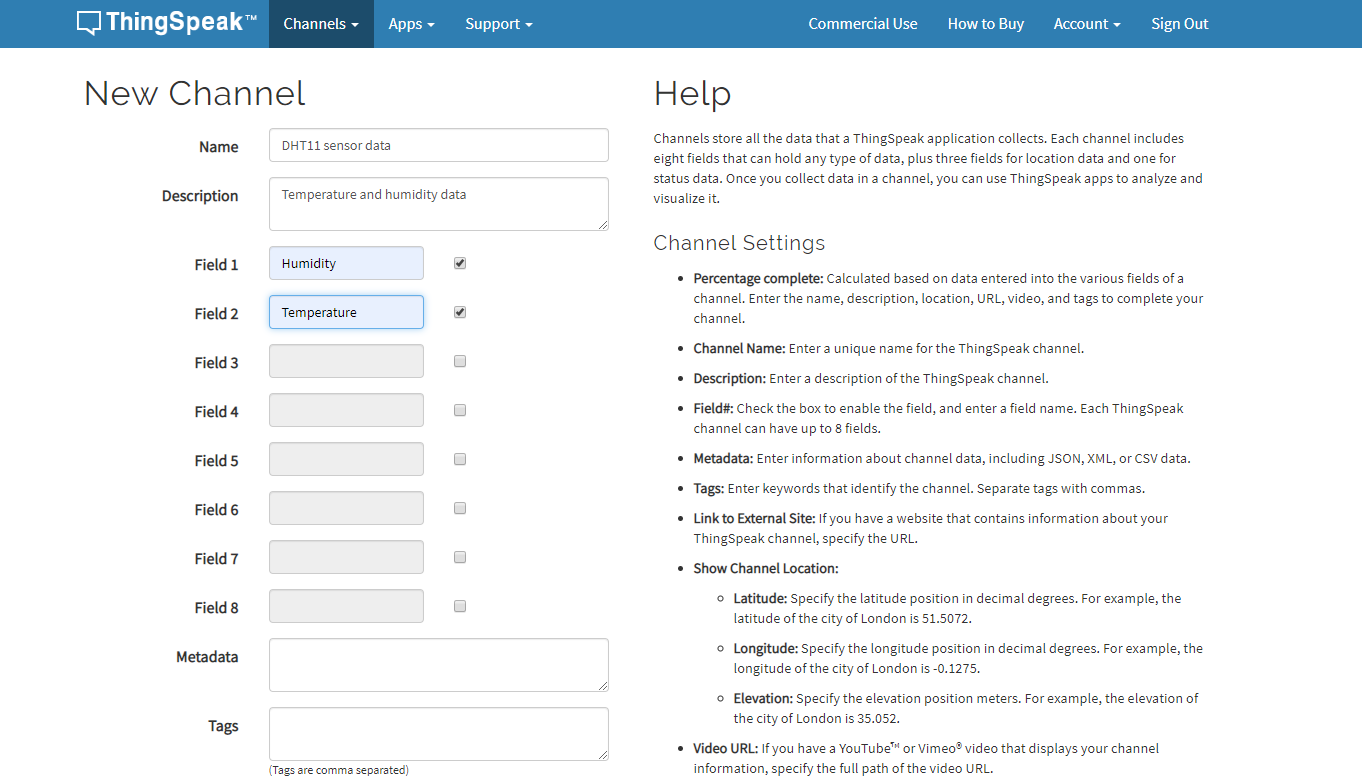Enable the Field 8 checkbox
Viewport: 1362px width, 778px height.
(x=460, y=606)
